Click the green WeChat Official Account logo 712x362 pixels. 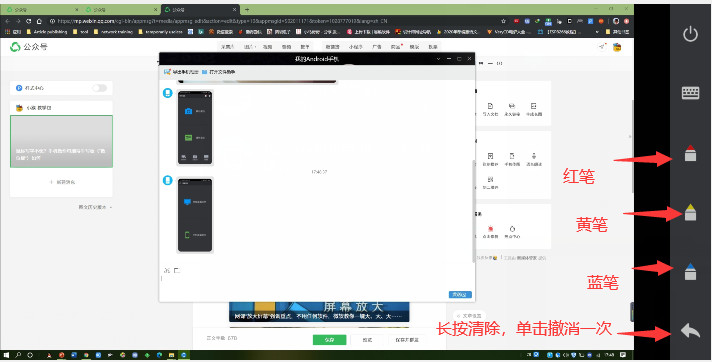coord(15,47)
